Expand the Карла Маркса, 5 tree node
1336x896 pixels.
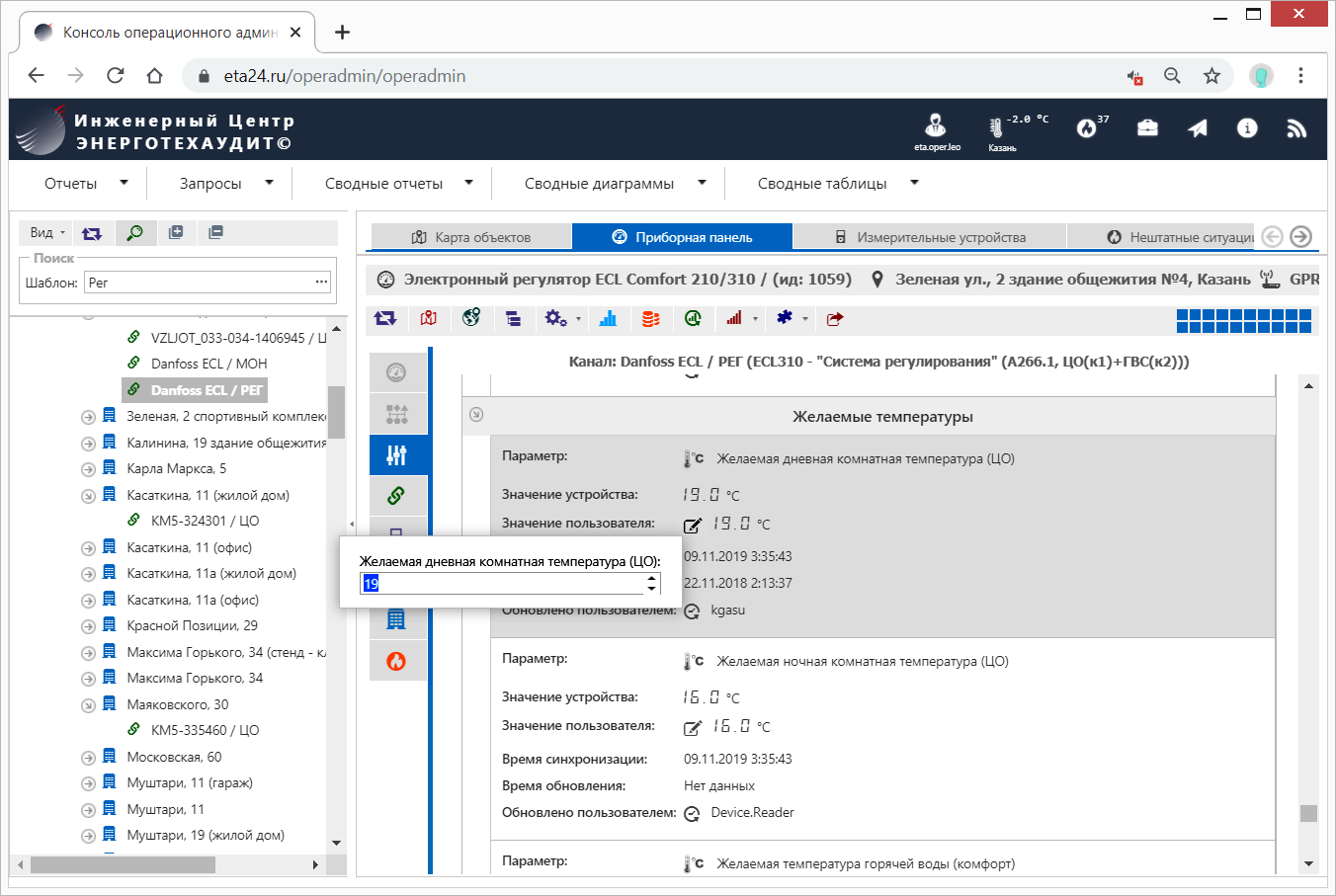click(88, 469)
